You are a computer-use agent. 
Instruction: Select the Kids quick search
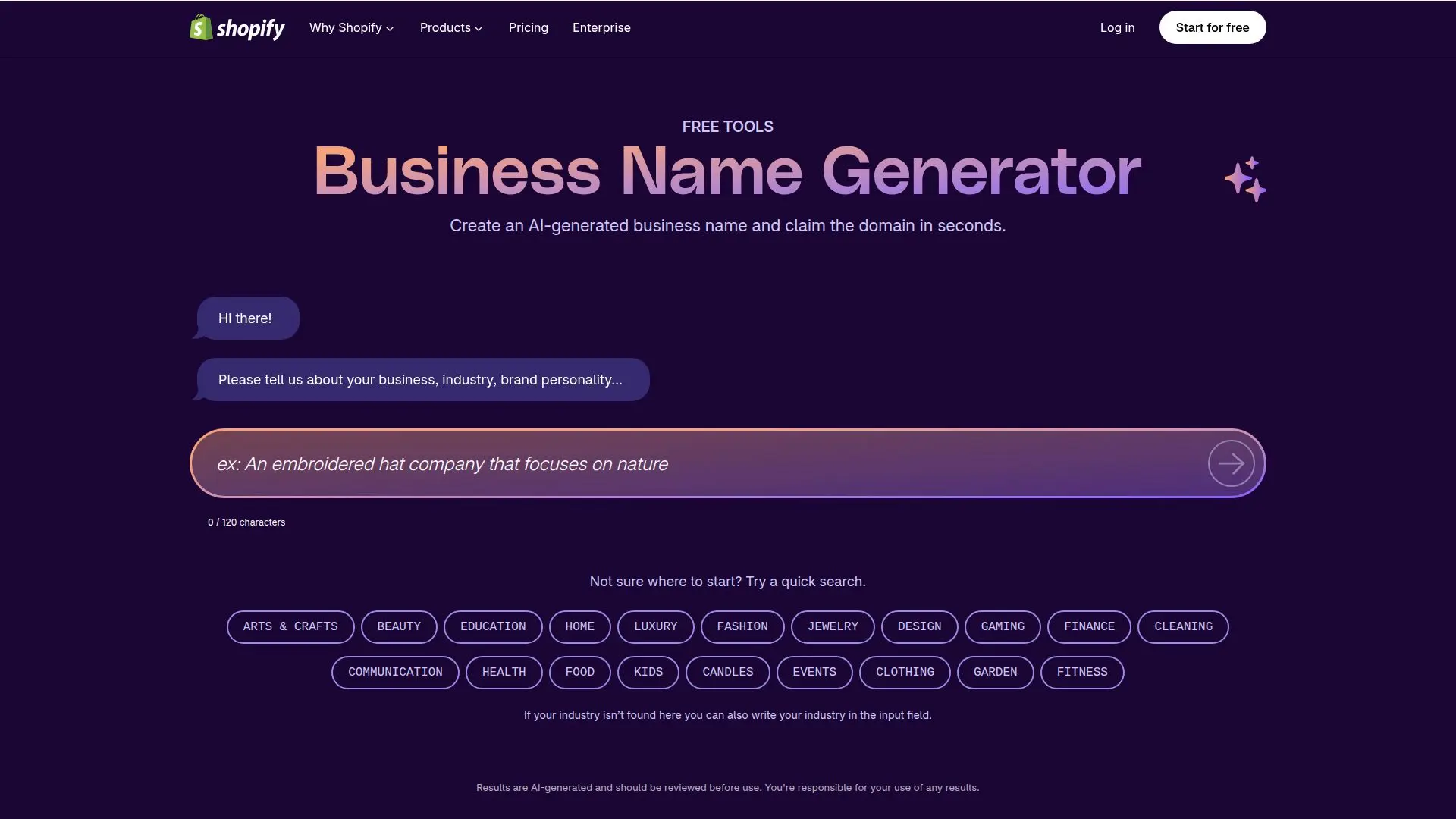tap(648, 672)
